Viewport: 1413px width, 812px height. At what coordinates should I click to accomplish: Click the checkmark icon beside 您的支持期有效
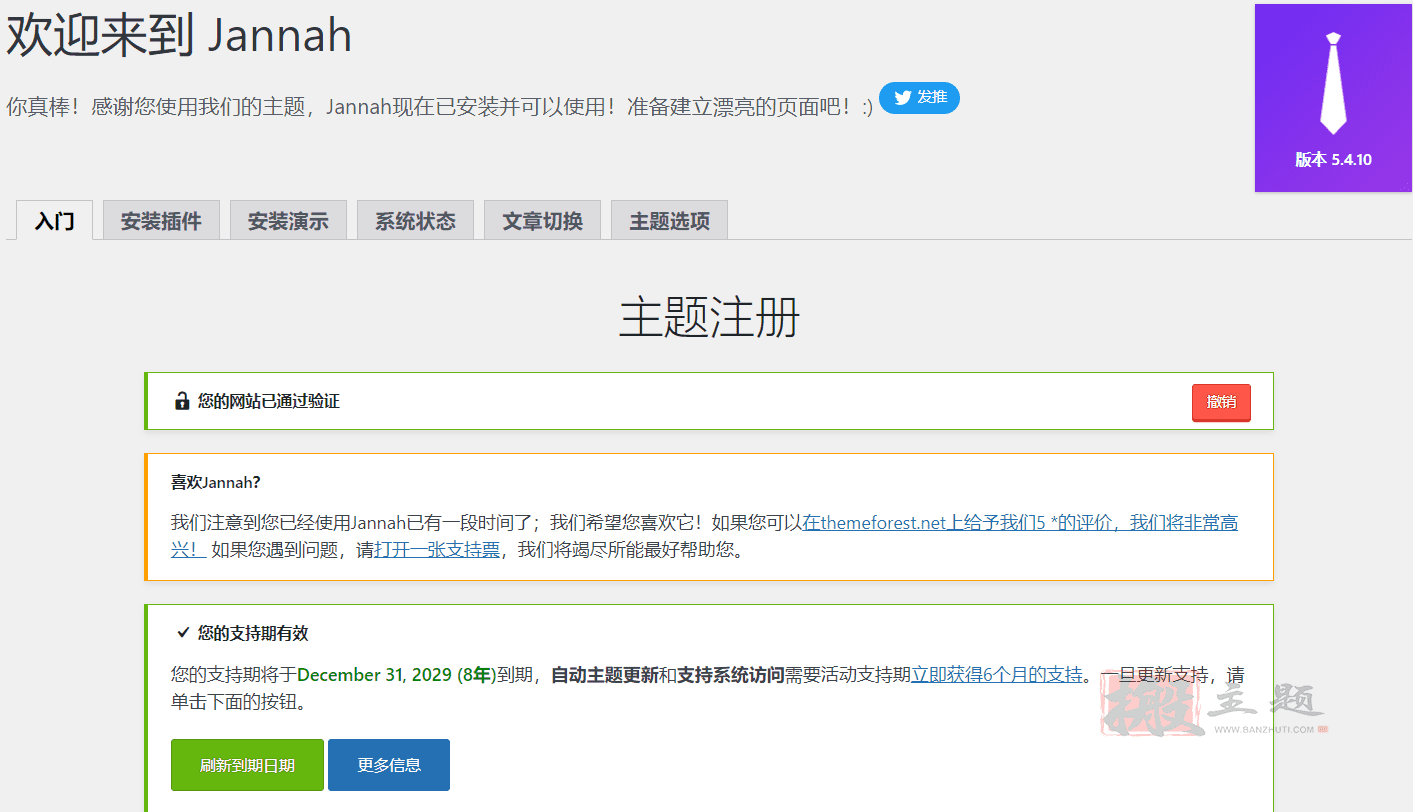tap(183, 633)
